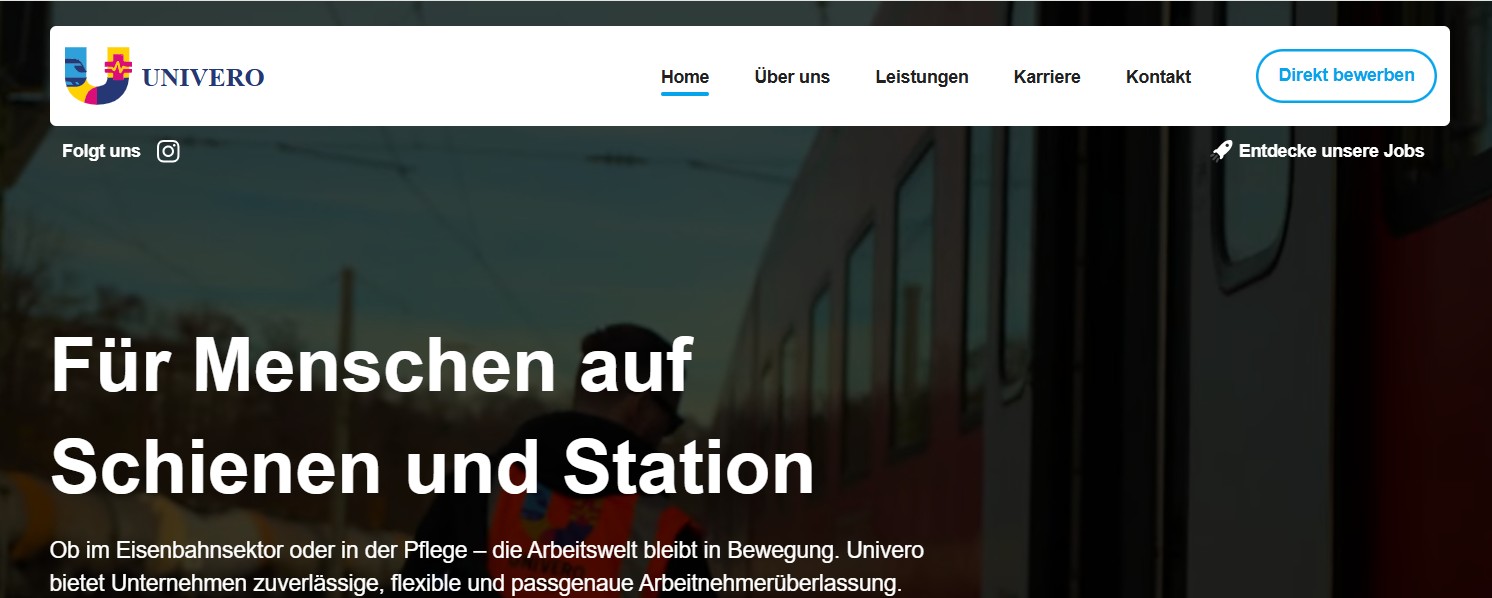Open the Karriere page

[x=1047, y=76]
